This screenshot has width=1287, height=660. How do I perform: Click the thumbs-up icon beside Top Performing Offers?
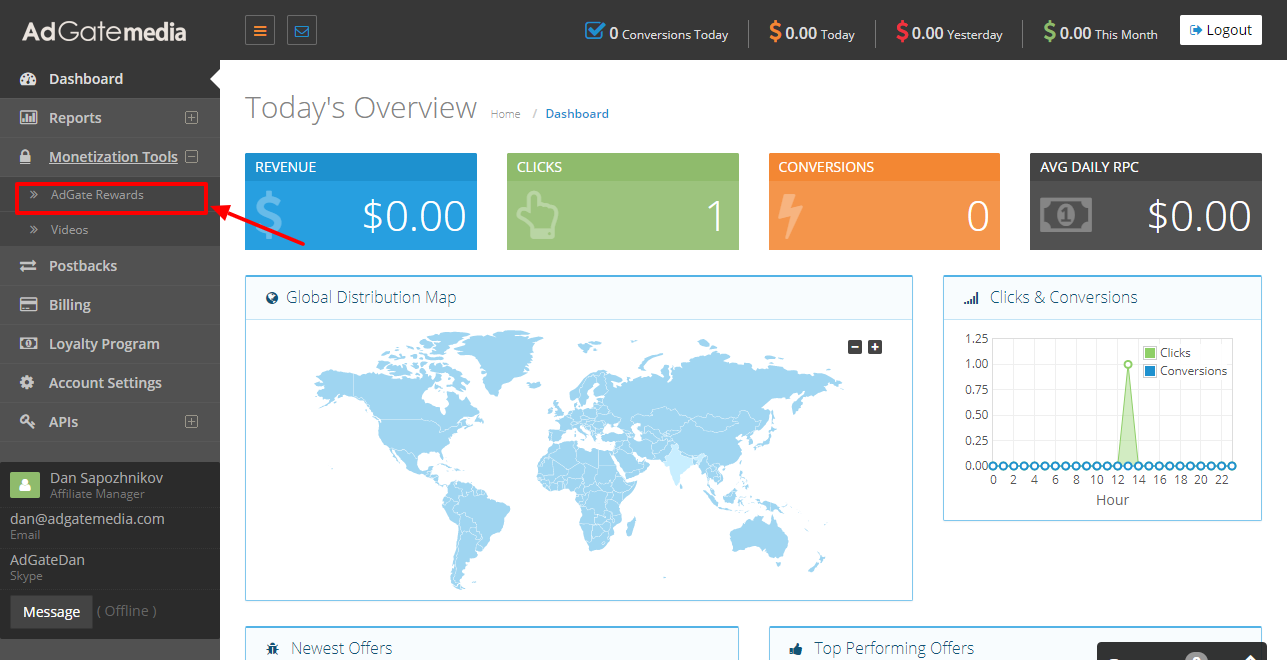tap(796, 649)
